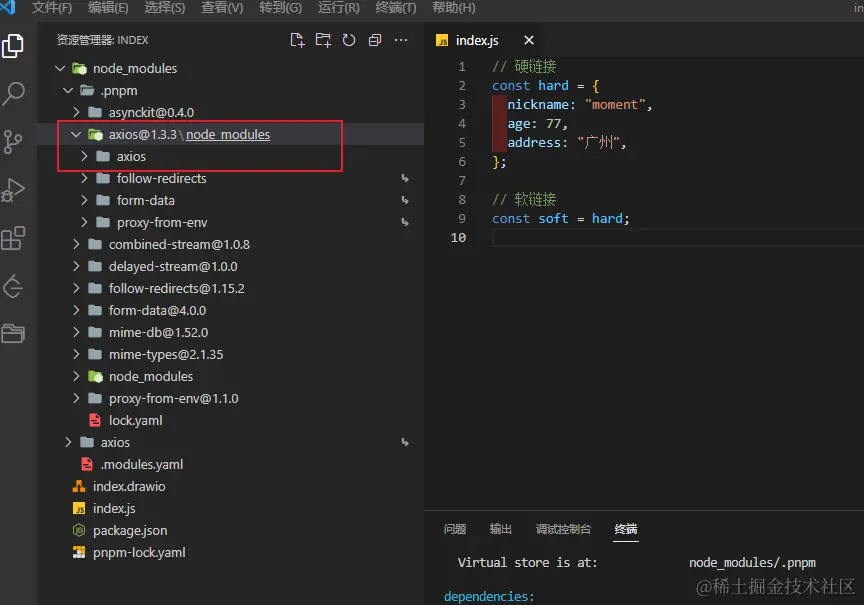
Task: Expand the form-data symlink folder
Action: (x=84, y=201)
